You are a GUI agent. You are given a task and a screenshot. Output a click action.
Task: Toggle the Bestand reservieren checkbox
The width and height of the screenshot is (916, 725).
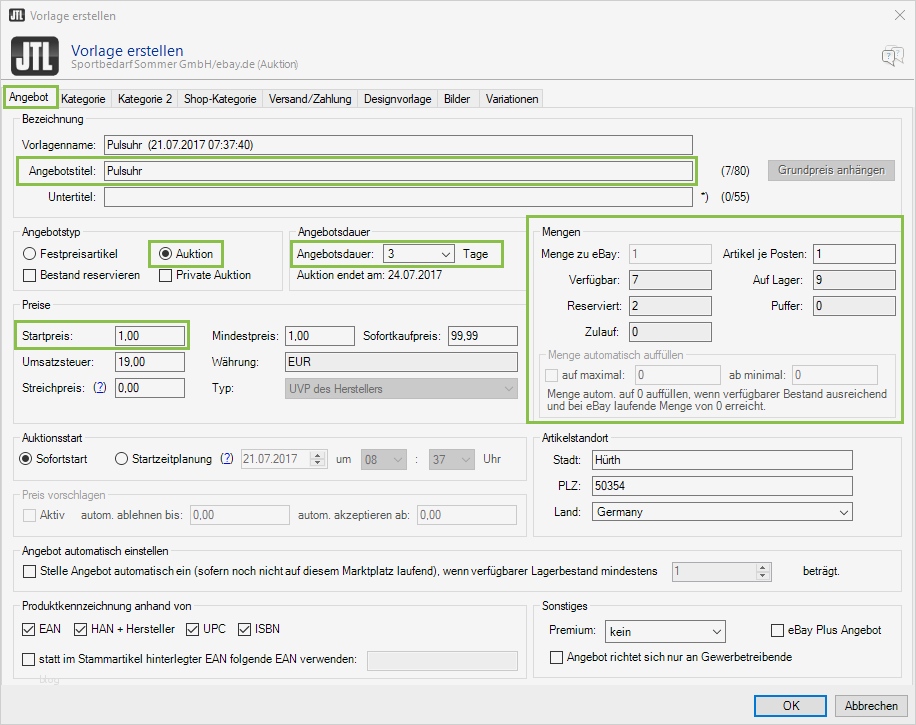click(x=30, y=275)
